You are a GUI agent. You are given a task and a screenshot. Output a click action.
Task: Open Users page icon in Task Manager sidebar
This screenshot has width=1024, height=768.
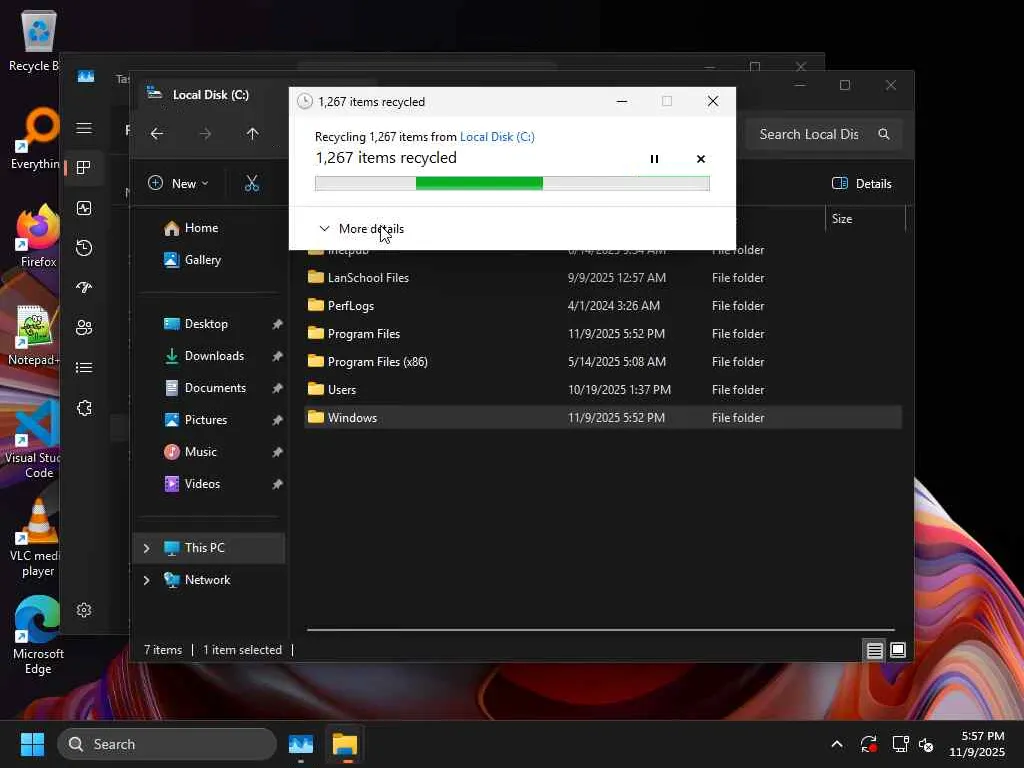click(x=84, y=327)
